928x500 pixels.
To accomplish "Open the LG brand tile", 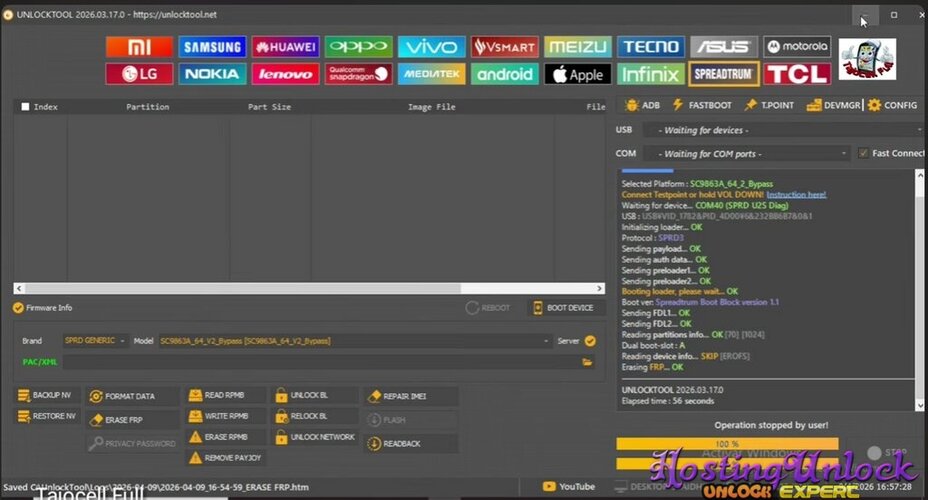I will tap(139, 74).
